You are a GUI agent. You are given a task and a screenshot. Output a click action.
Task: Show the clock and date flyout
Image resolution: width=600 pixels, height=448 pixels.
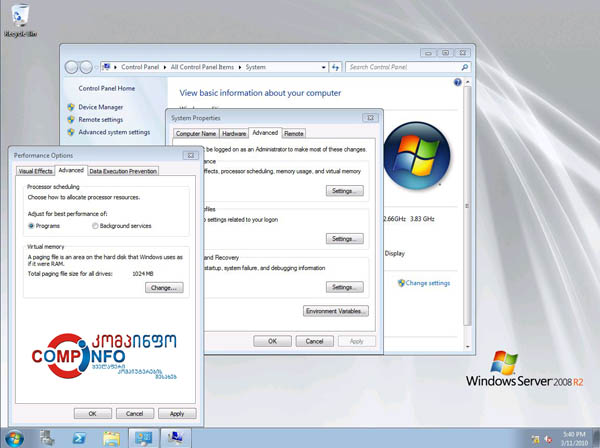(574, 439)
